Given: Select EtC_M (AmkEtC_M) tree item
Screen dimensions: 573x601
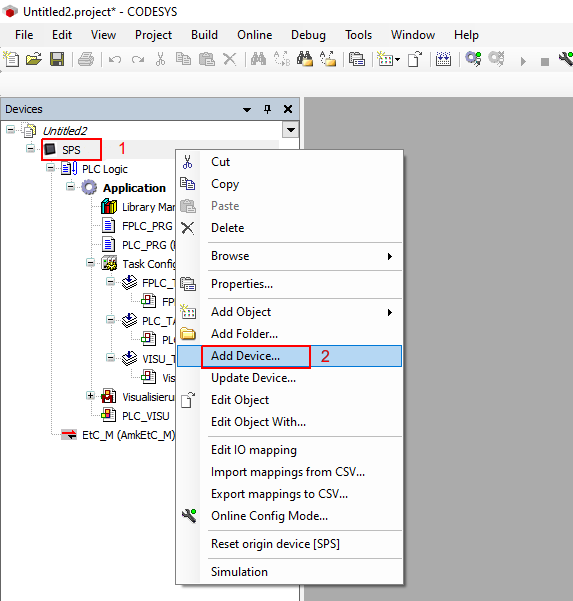Looking at the screenshot, I should [x=128, y=435].
